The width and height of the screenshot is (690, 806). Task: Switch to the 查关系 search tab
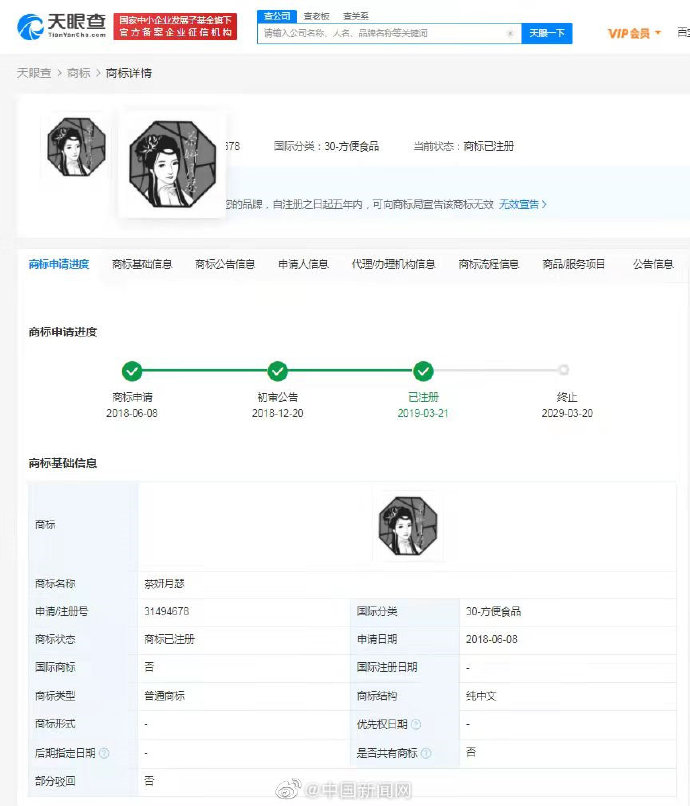point(355,16)
